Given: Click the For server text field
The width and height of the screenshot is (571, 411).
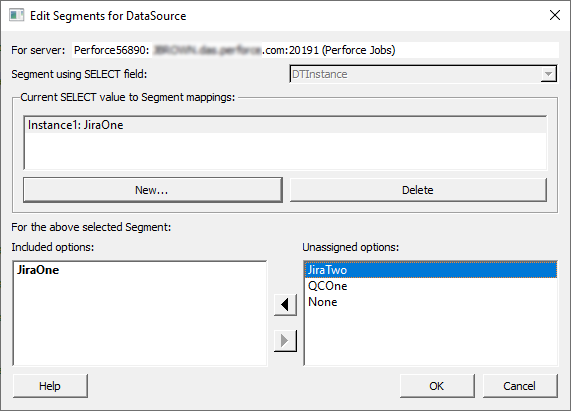Looking at the screenshot, I should click(315, 50).
